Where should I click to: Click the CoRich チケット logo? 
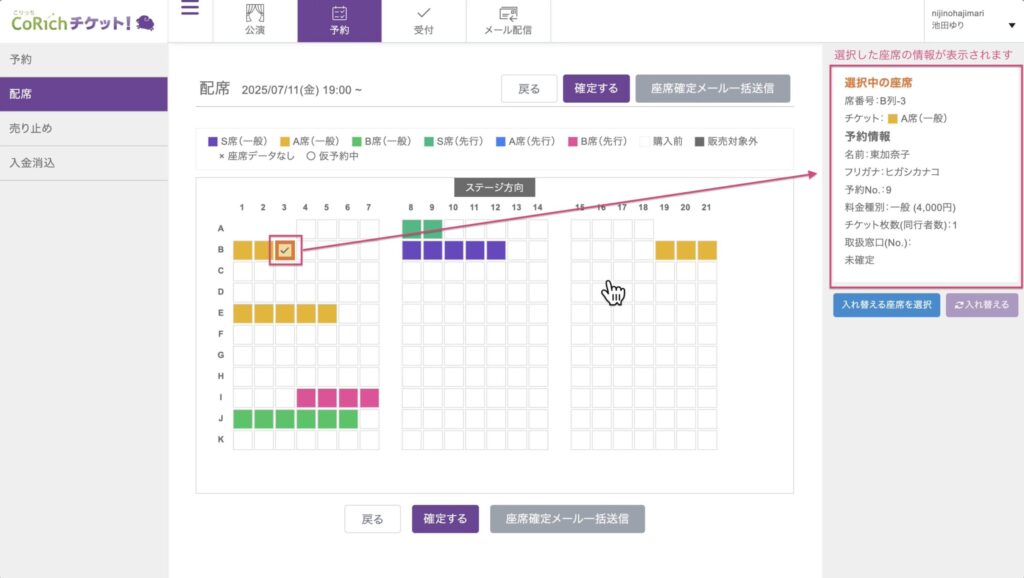point(82,21)
